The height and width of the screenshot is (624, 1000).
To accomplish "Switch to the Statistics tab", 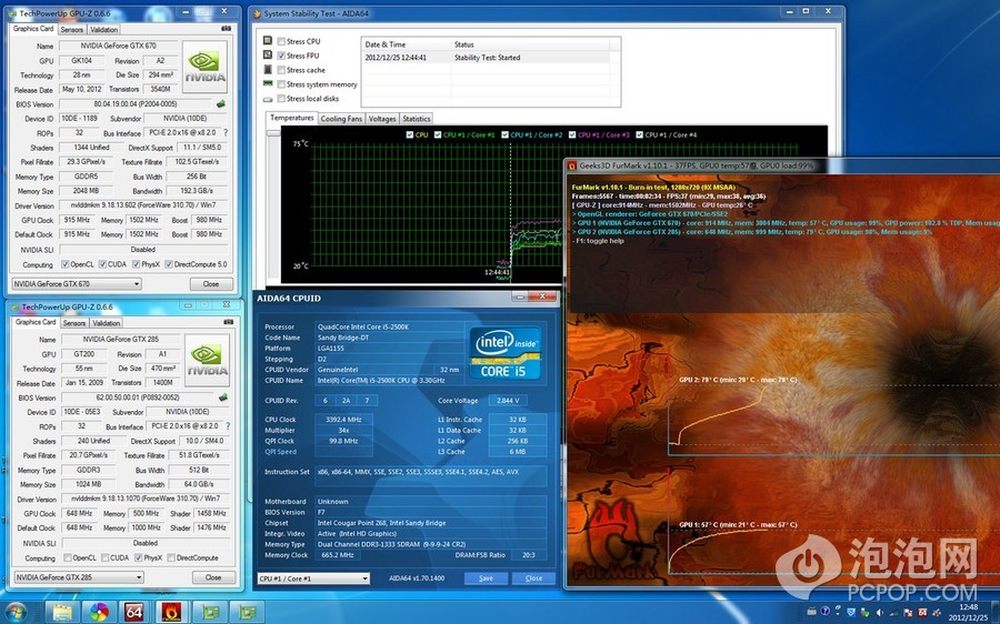I will pos(416,119).
